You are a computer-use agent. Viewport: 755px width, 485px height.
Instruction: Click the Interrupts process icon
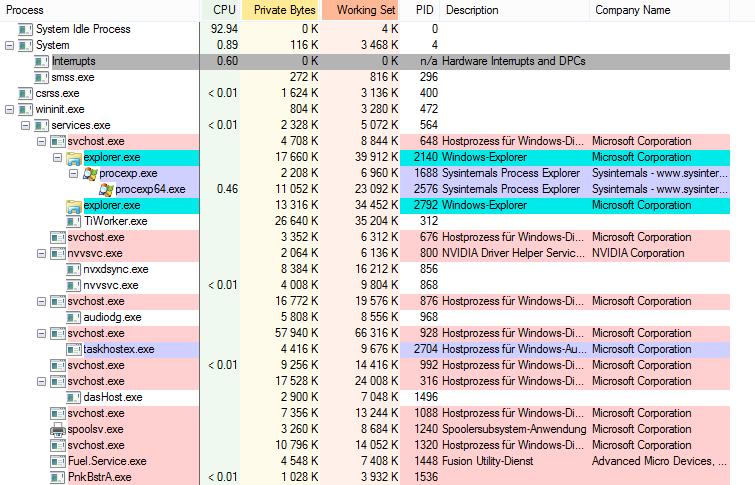point(41,62)
